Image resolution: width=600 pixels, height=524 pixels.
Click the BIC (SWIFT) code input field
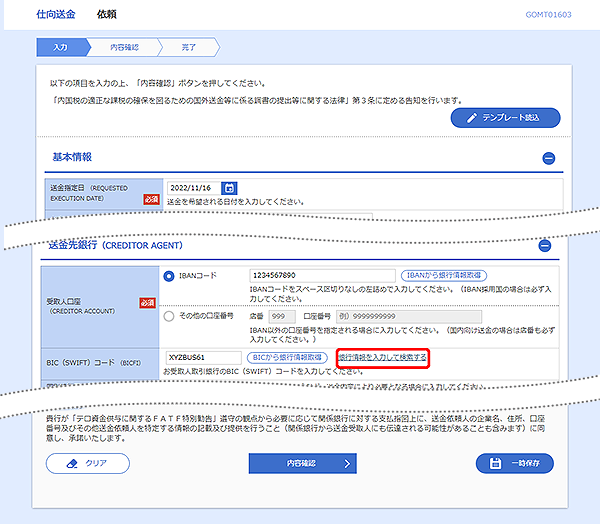click(204, 357)
